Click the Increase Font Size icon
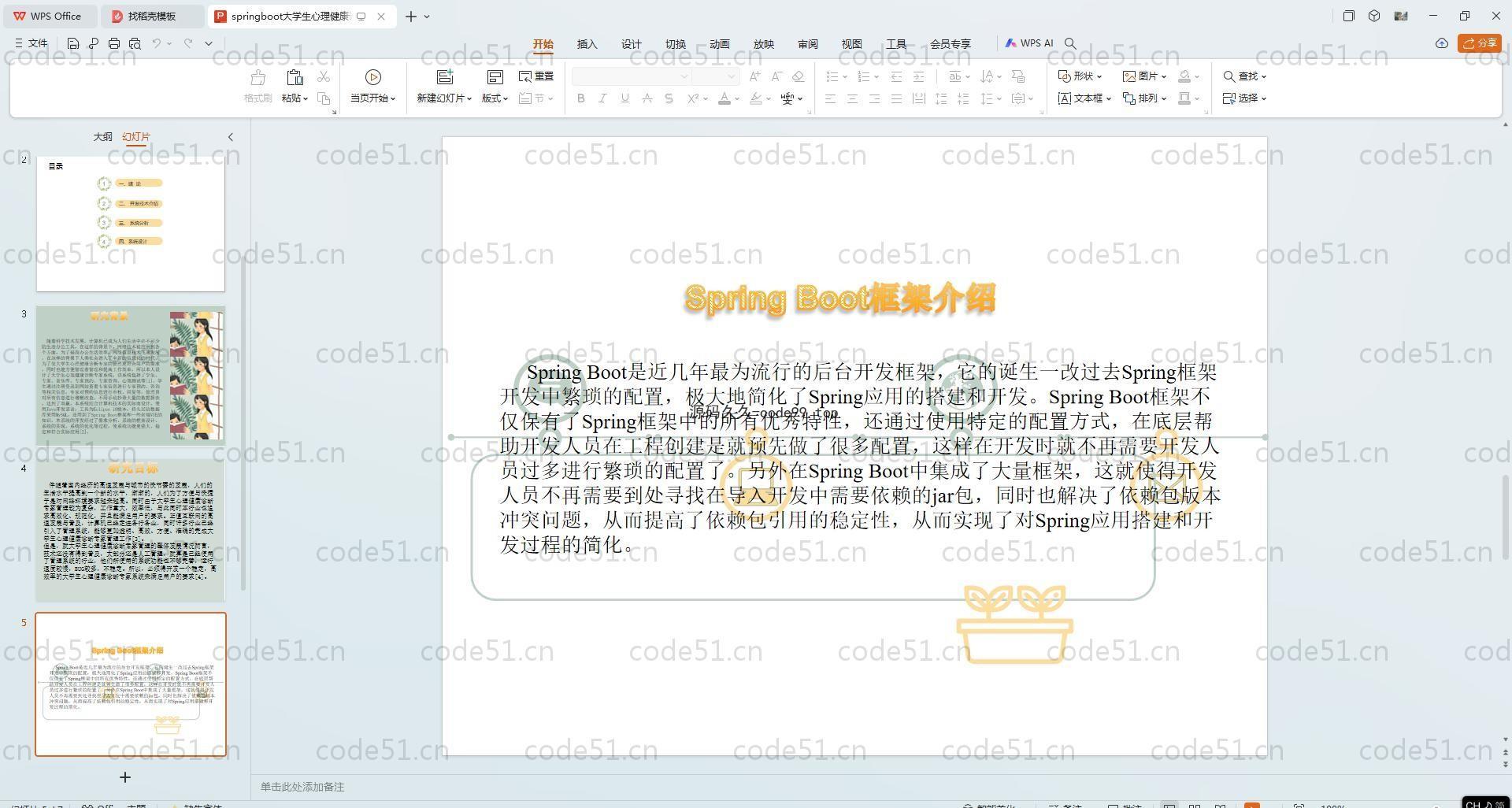Screen dimensions: 1512x808 click(x=755, y=76)
